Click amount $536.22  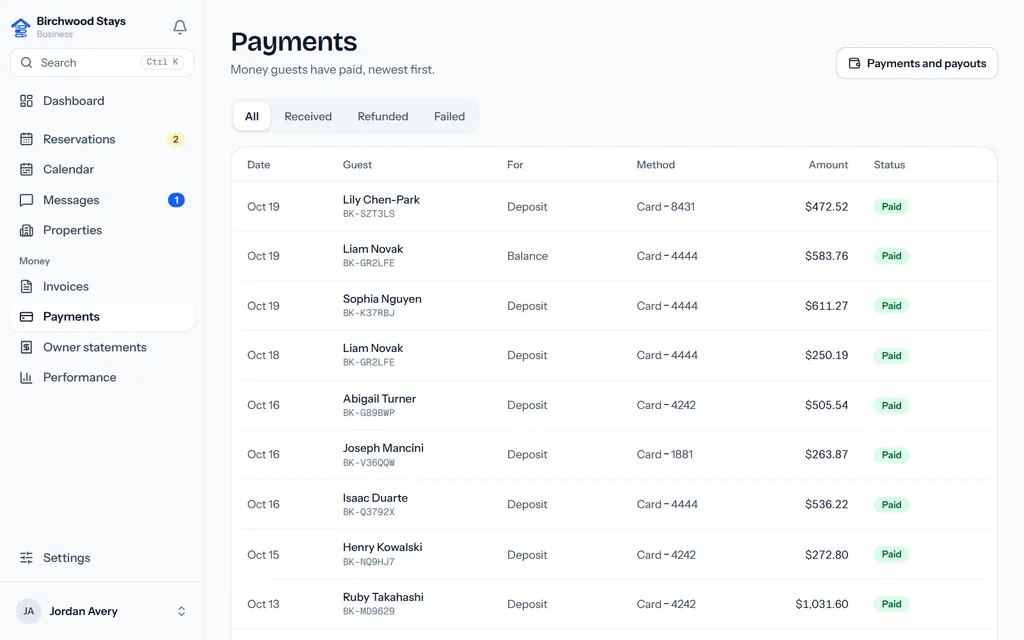[x=827, y=504]
